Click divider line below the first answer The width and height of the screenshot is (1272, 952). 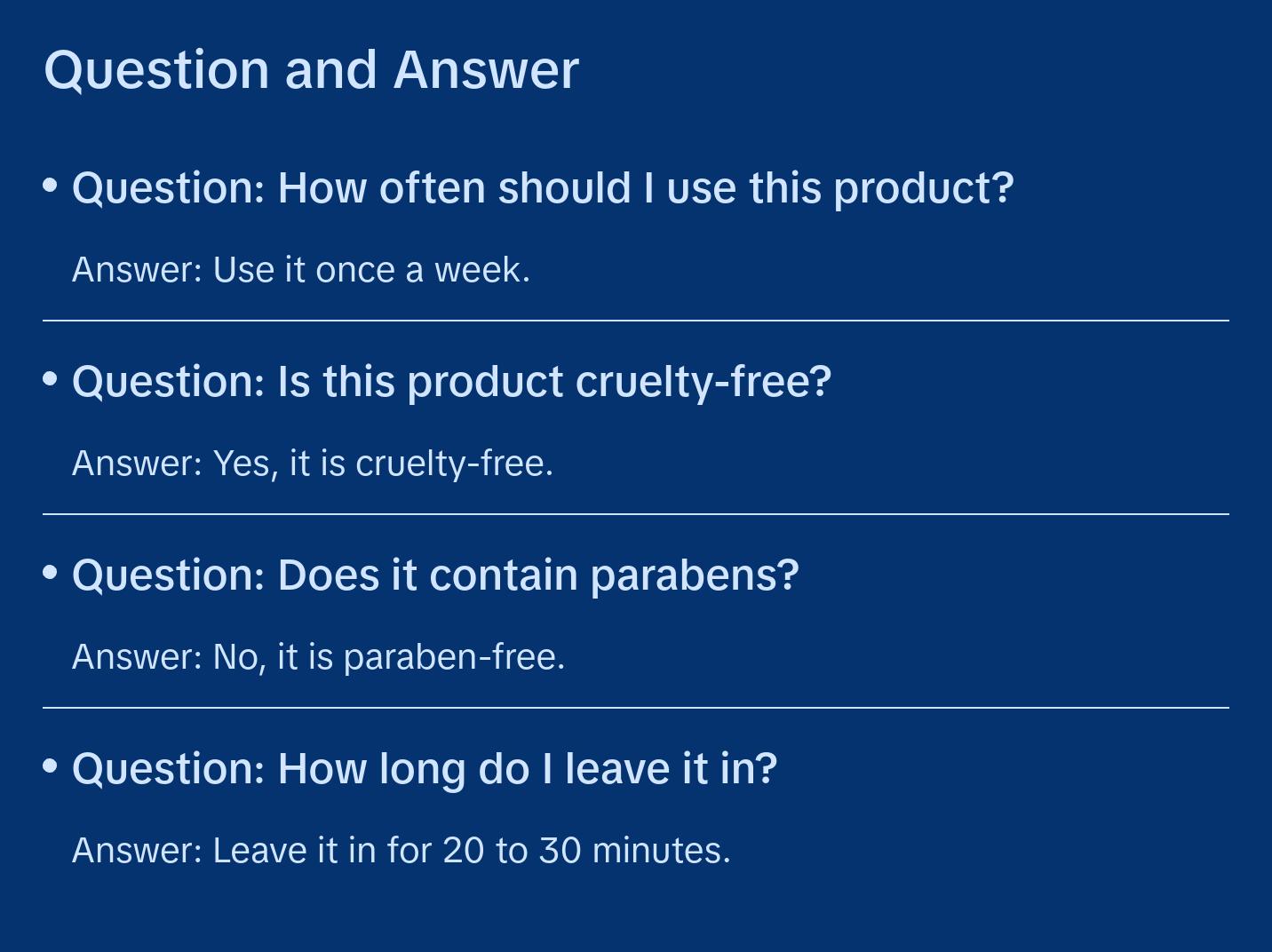click(x=636, y=321)
